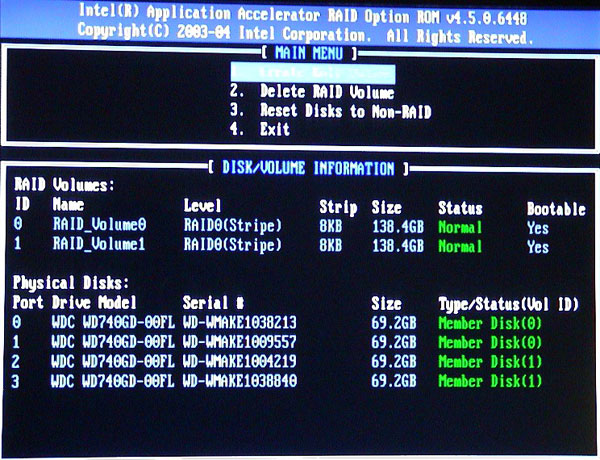Image resolution: width=600 pixels, height=460 pixels.
Task: Select serial number WD-WMAKE1004219
Action: pos(240,361)
